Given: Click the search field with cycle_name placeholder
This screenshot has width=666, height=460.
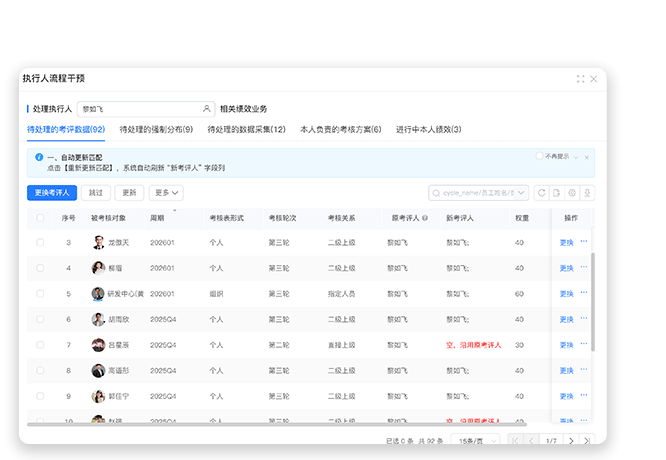Looking at the screenshot, I should pos(478,193).
